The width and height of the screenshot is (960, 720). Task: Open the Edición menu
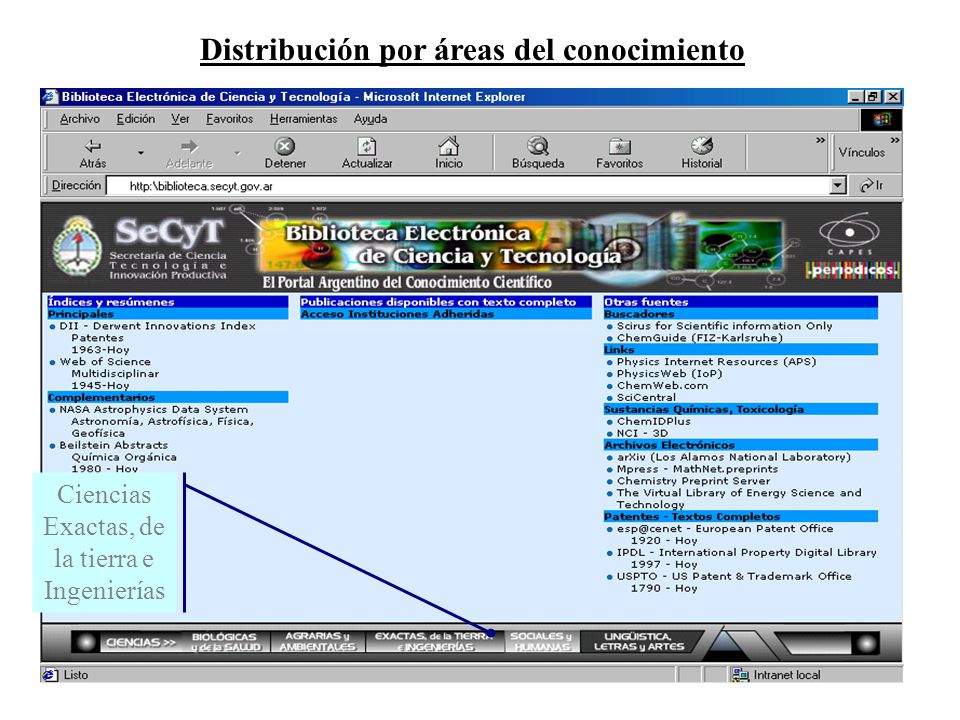[135, 119]
